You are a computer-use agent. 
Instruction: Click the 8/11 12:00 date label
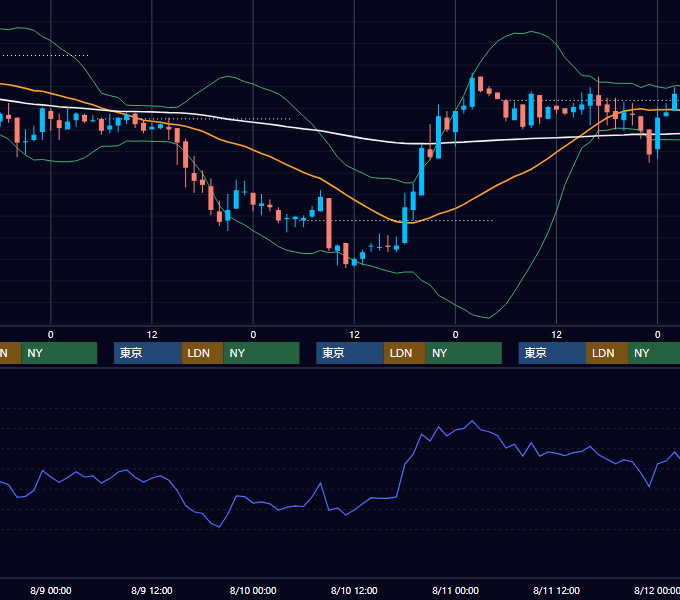coord(556,590)
